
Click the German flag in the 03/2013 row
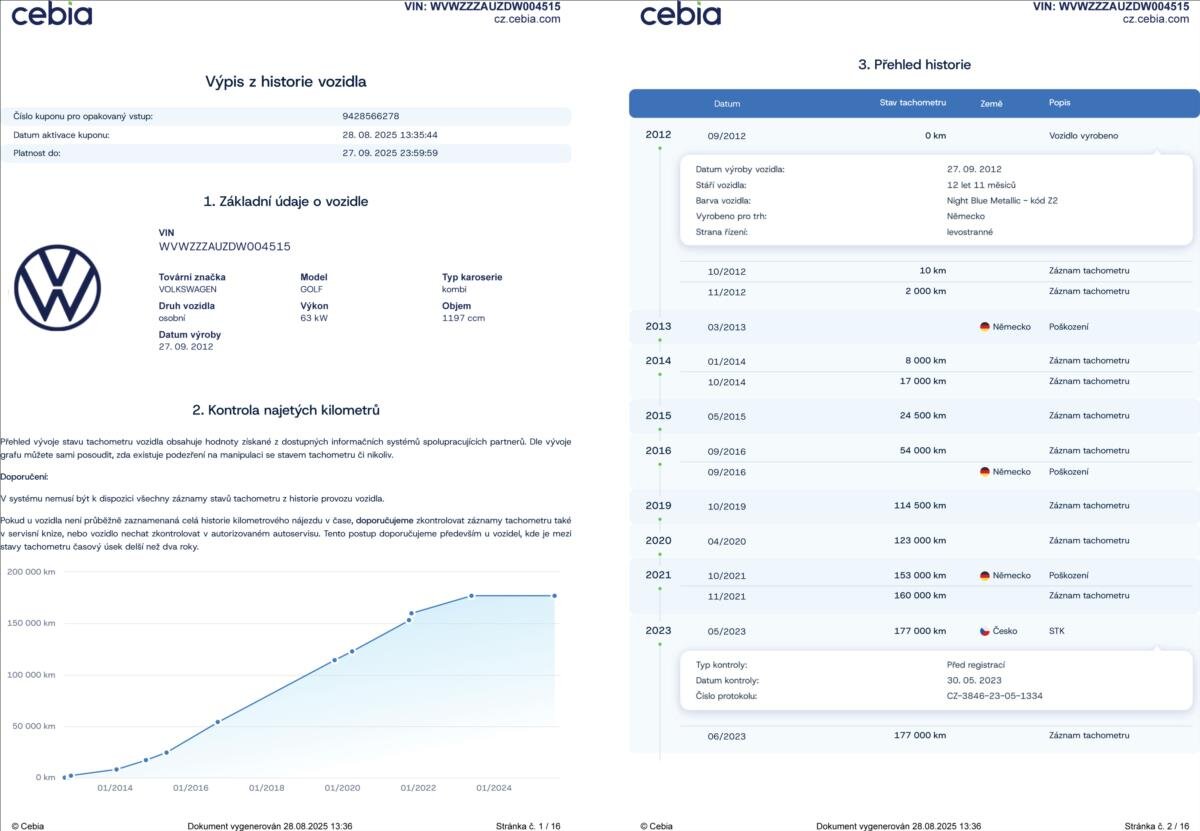tap(984, 327)
